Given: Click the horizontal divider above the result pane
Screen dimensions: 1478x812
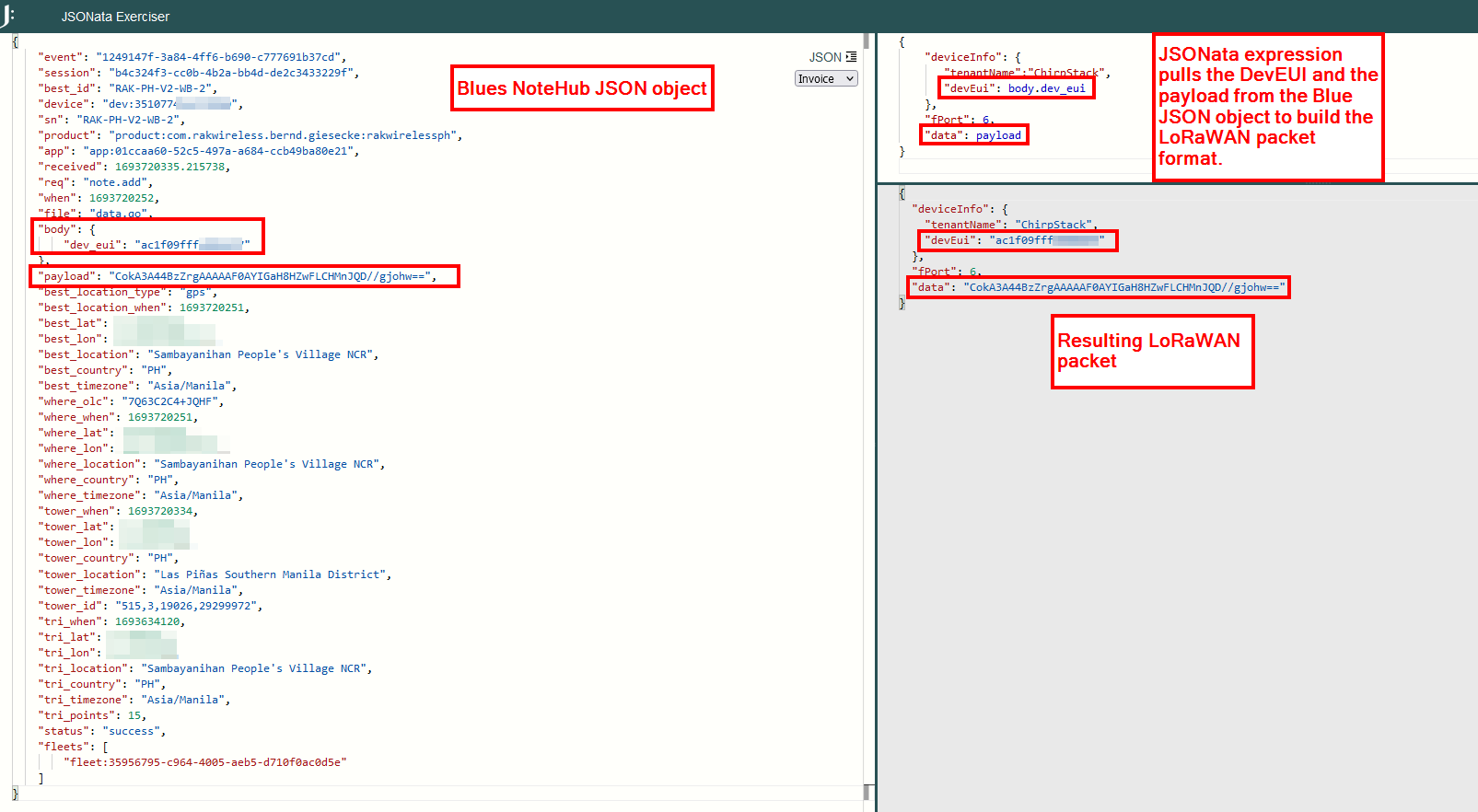Looking at the screenshot, I should click(1177, 183).
